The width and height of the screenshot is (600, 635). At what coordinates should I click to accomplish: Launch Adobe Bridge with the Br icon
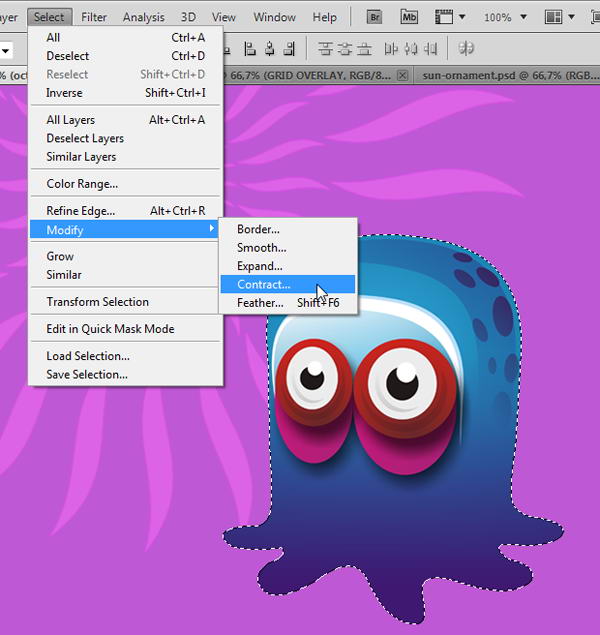click(374, 17)
